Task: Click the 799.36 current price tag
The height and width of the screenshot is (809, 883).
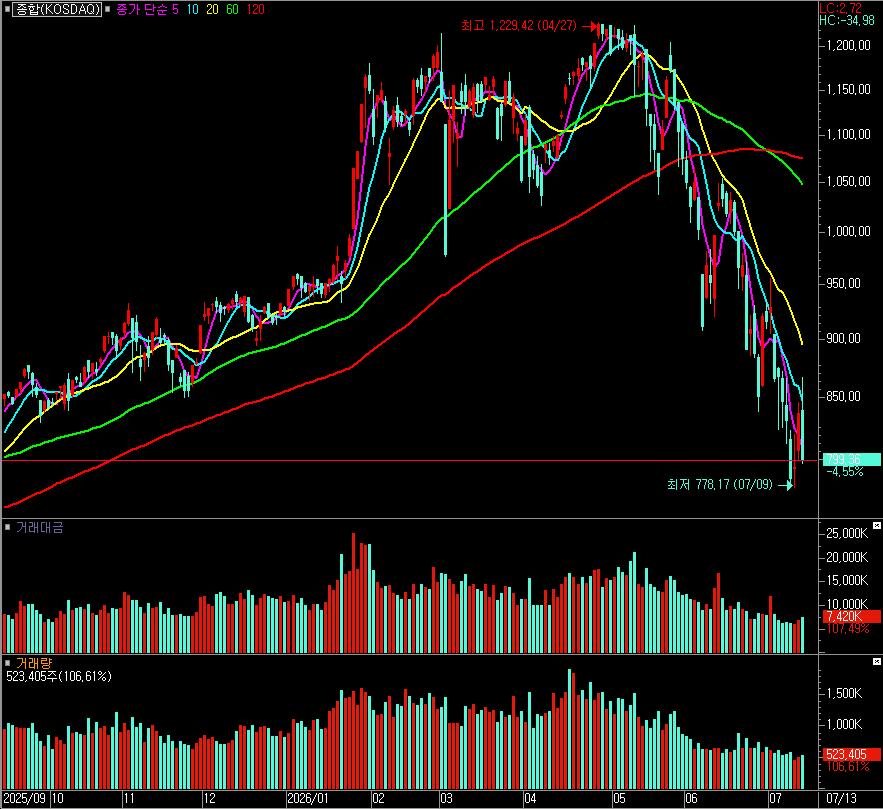Action: (x=851, y=459)
